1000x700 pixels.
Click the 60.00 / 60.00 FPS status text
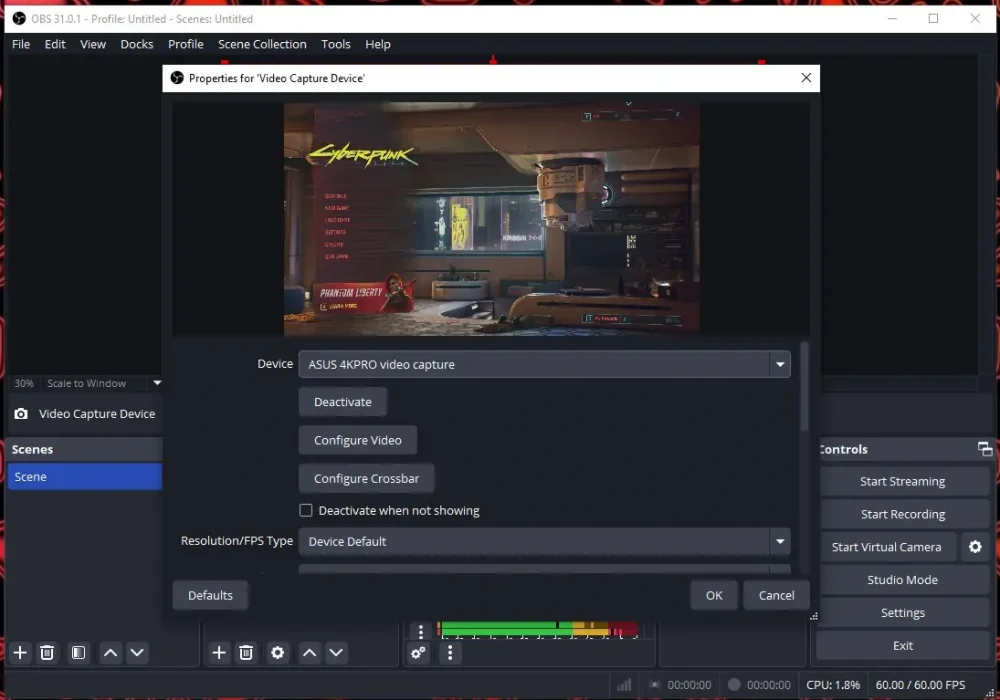coord(920,685)
